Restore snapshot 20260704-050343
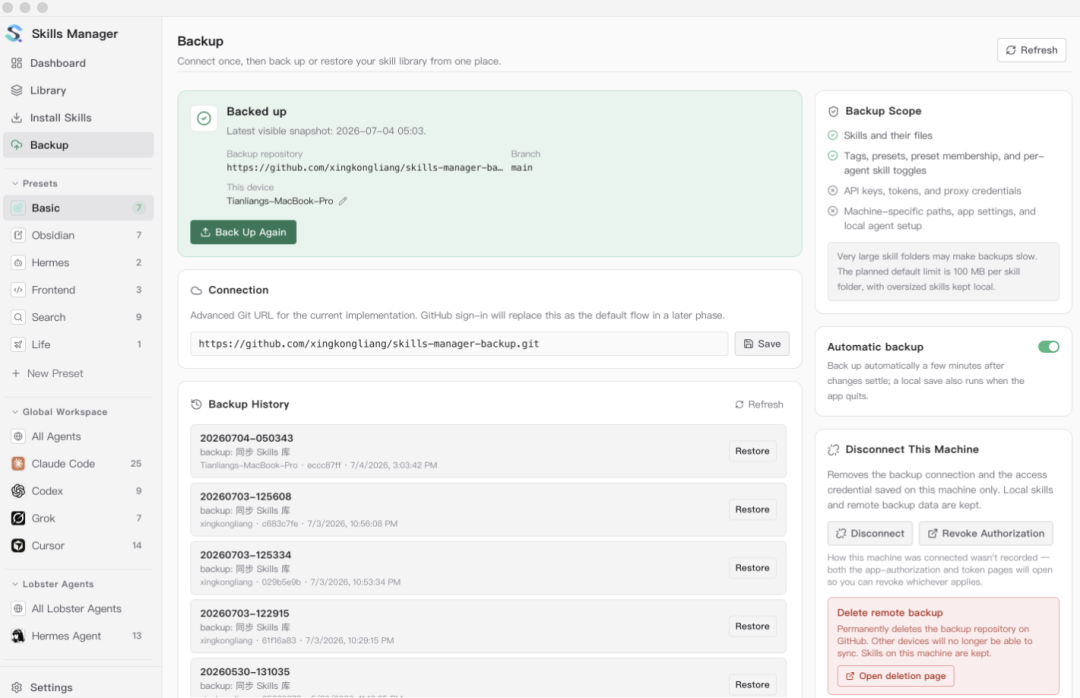 coord(751,451)
